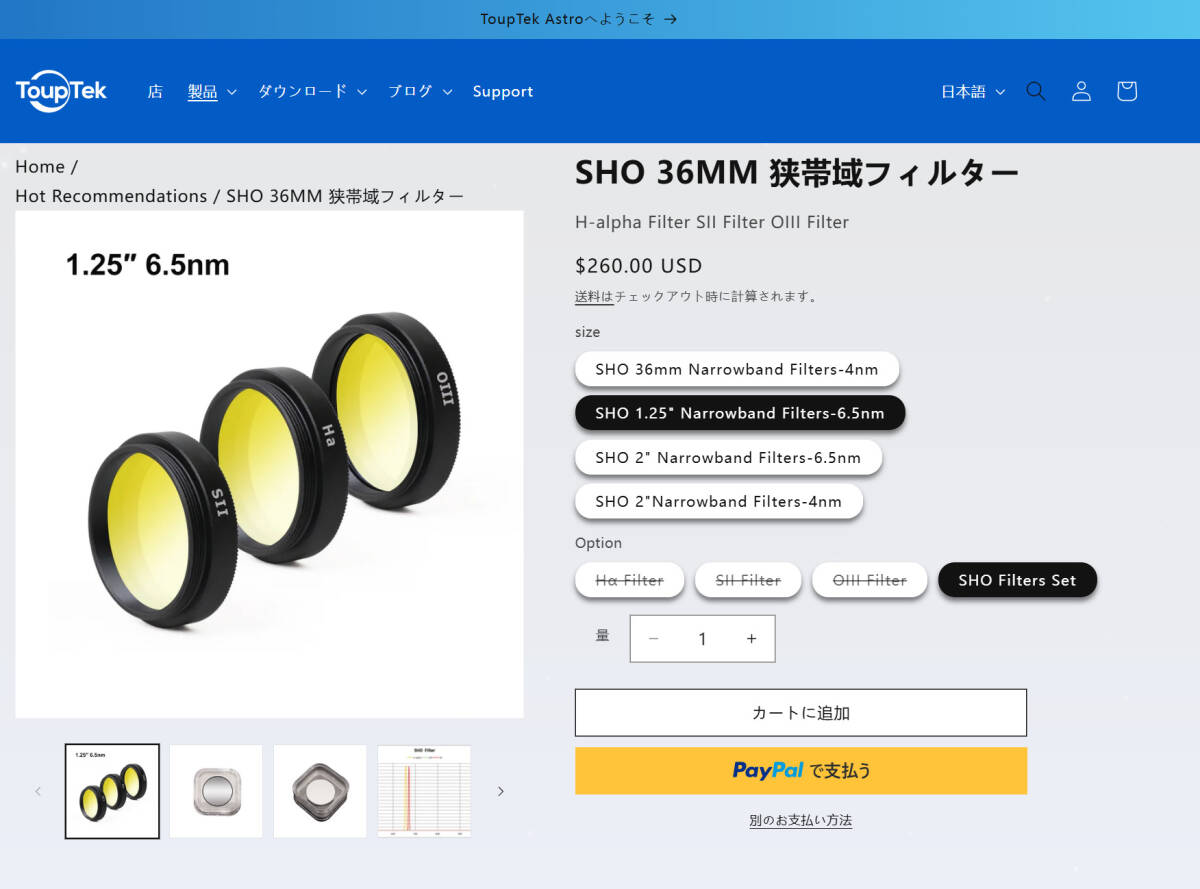Select SHO 2" Narrowband Filters-6.5nm size
The width and height of the screenshot is (1200, 889).
(x=728, y=457)
